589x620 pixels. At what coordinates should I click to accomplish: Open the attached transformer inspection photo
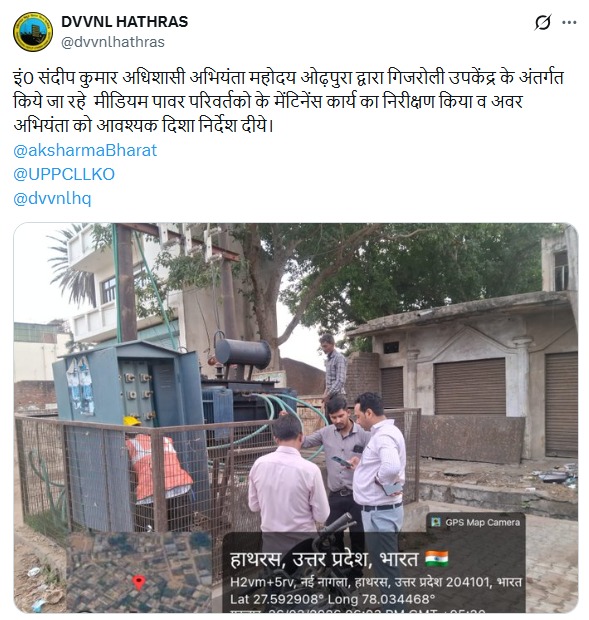click(x=296, y=418)
